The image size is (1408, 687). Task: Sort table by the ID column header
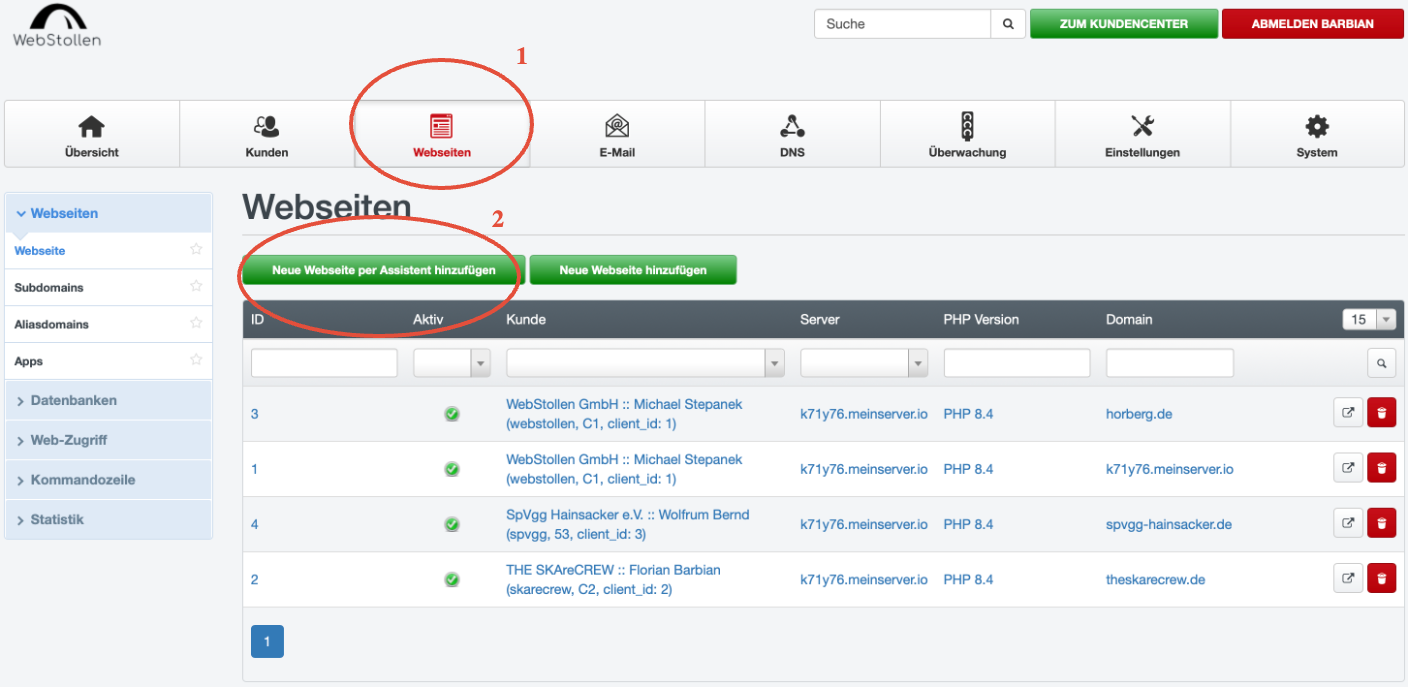coord(258,320)
